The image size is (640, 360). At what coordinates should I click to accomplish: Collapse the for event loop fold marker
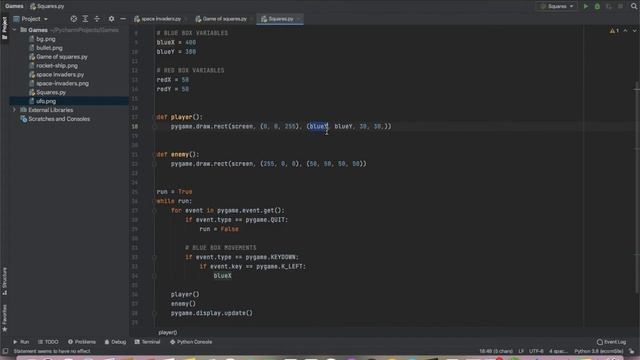pyautogui.click(x=154, y=210)
